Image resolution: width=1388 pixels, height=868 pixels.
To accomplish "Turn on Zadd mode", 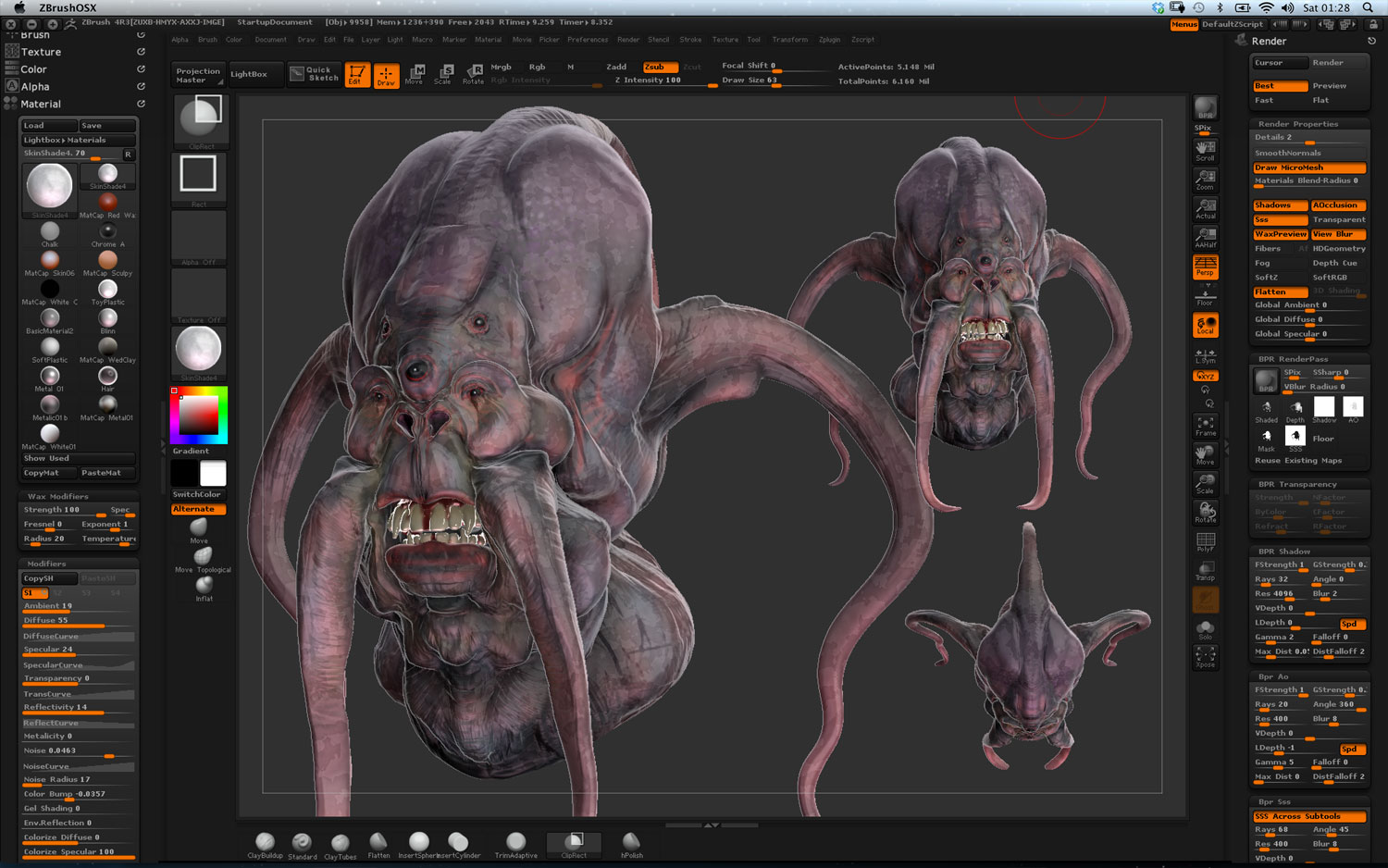I will [616, 67].
